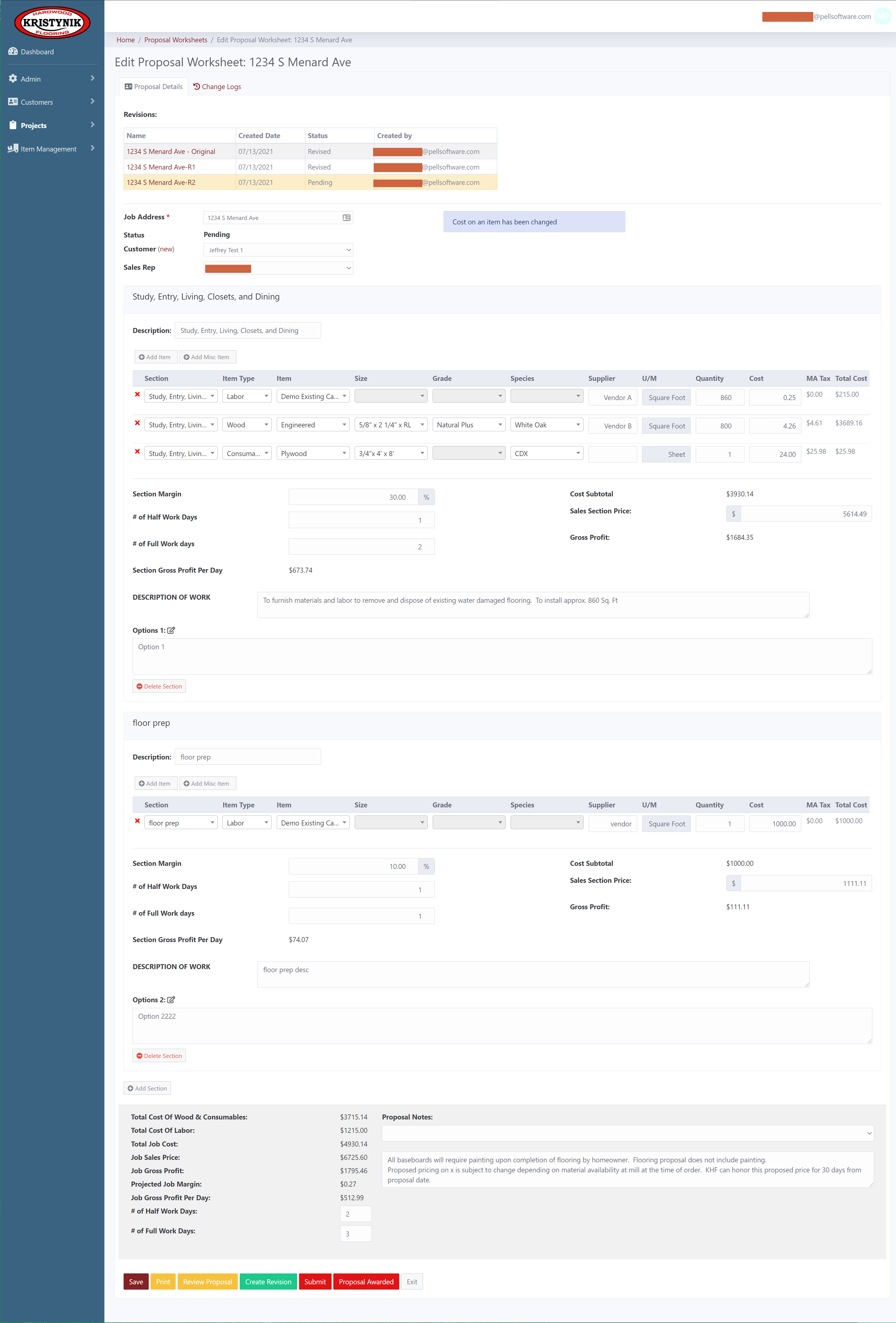
Task: Open the Grade dropdown showing Natural Plus
Action: click(x=469, y=425)
